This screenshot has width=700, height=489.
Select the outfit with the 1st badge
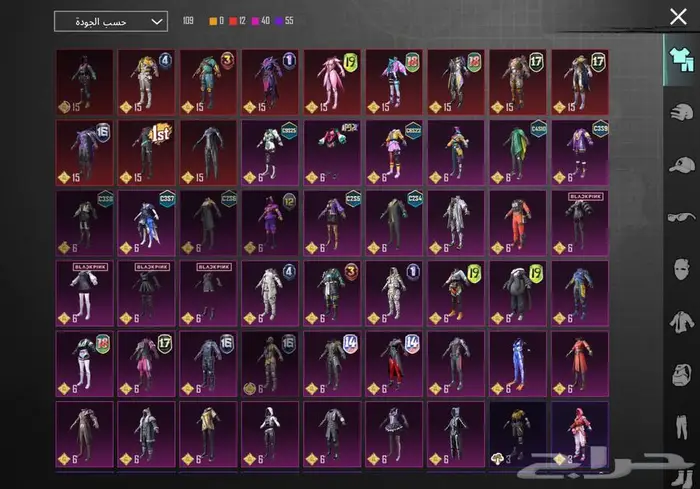[x=146, y=152]
